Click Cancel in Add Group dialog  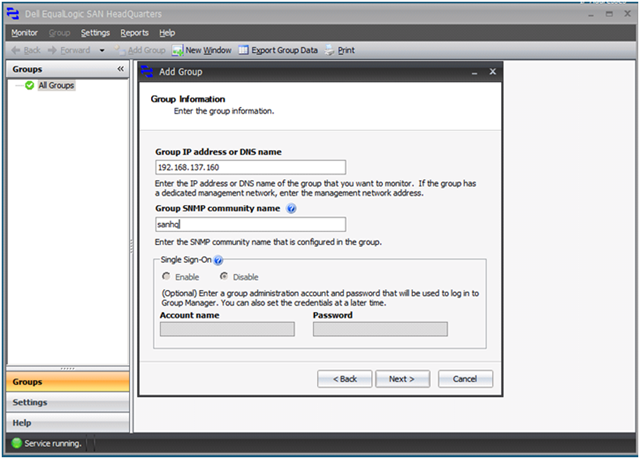[465, 379]
